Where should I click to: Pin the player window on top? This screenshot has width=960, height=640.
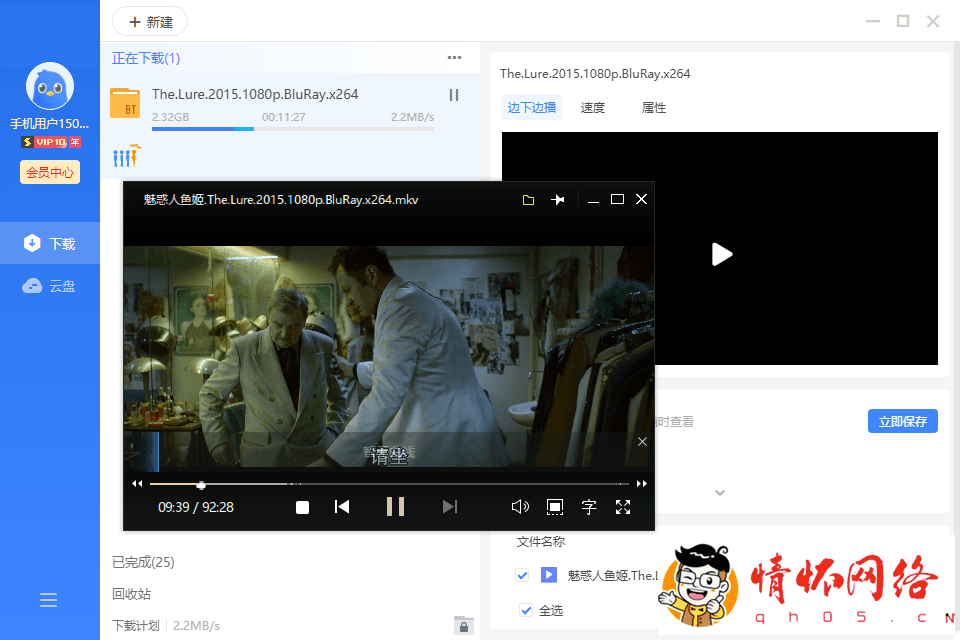point(557,200)
